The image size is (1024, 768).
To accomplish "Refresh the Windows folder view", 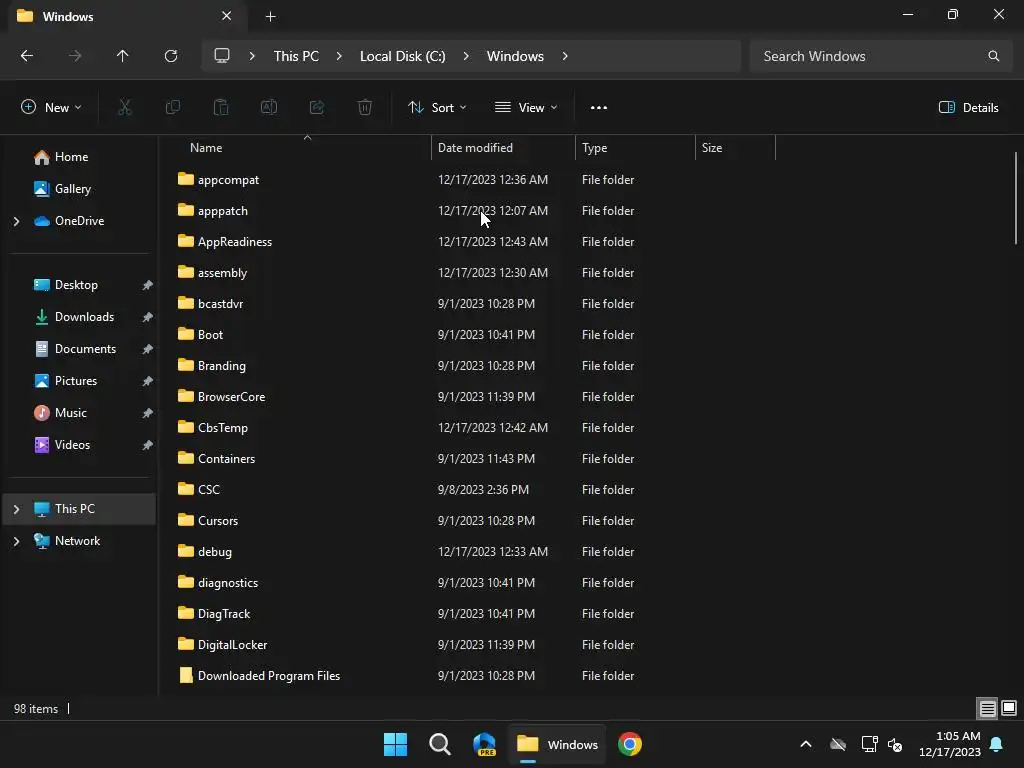I will point(171,56).
